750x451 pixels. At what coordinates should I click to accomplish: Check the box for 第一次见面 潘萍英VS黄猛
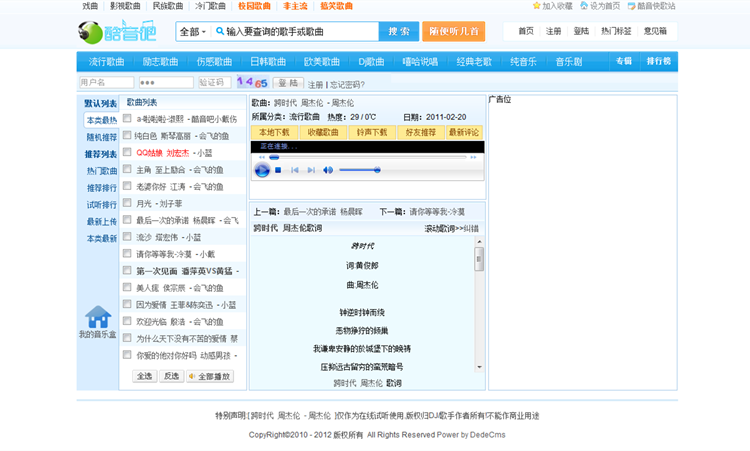point(127,270)
